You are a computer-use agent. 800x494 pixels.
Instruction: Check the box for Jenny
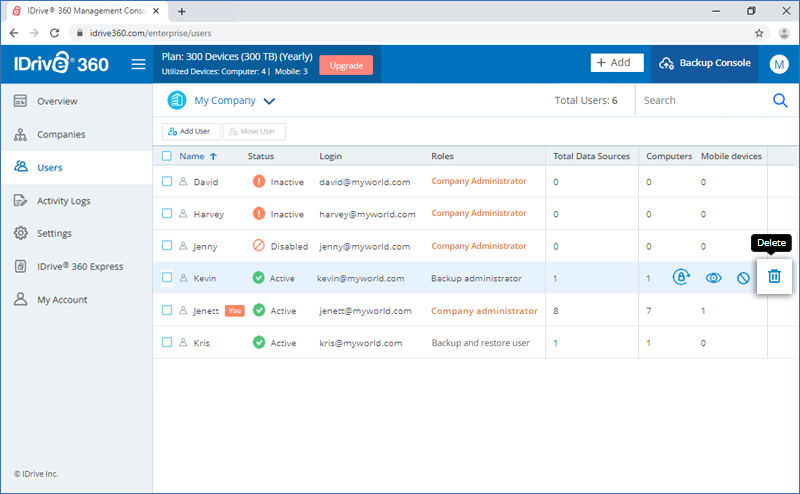167,245
